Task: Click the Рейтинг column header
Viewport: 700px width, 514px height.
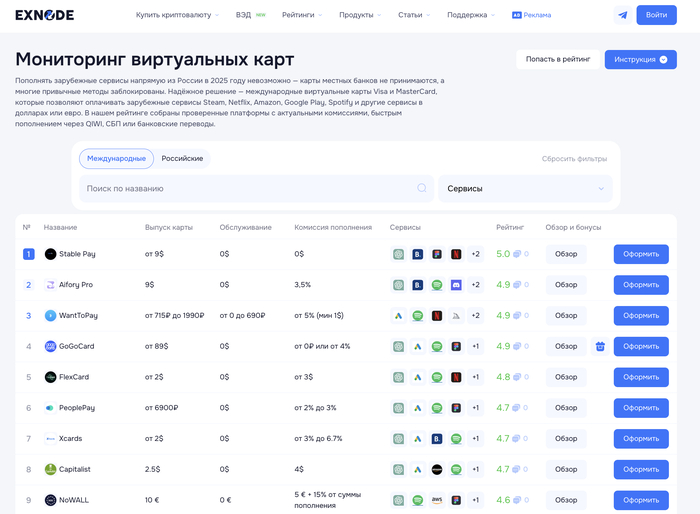Action: 510,227
